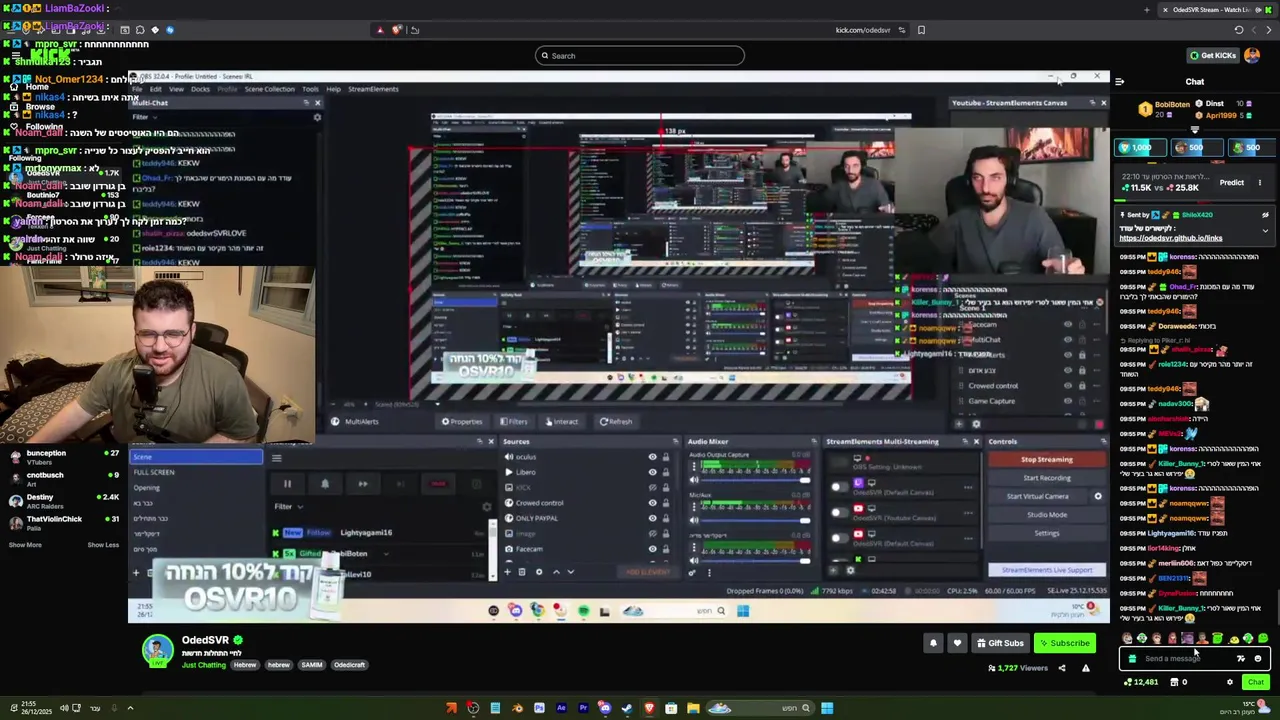Reload the page in the browser

(1239, 30)
